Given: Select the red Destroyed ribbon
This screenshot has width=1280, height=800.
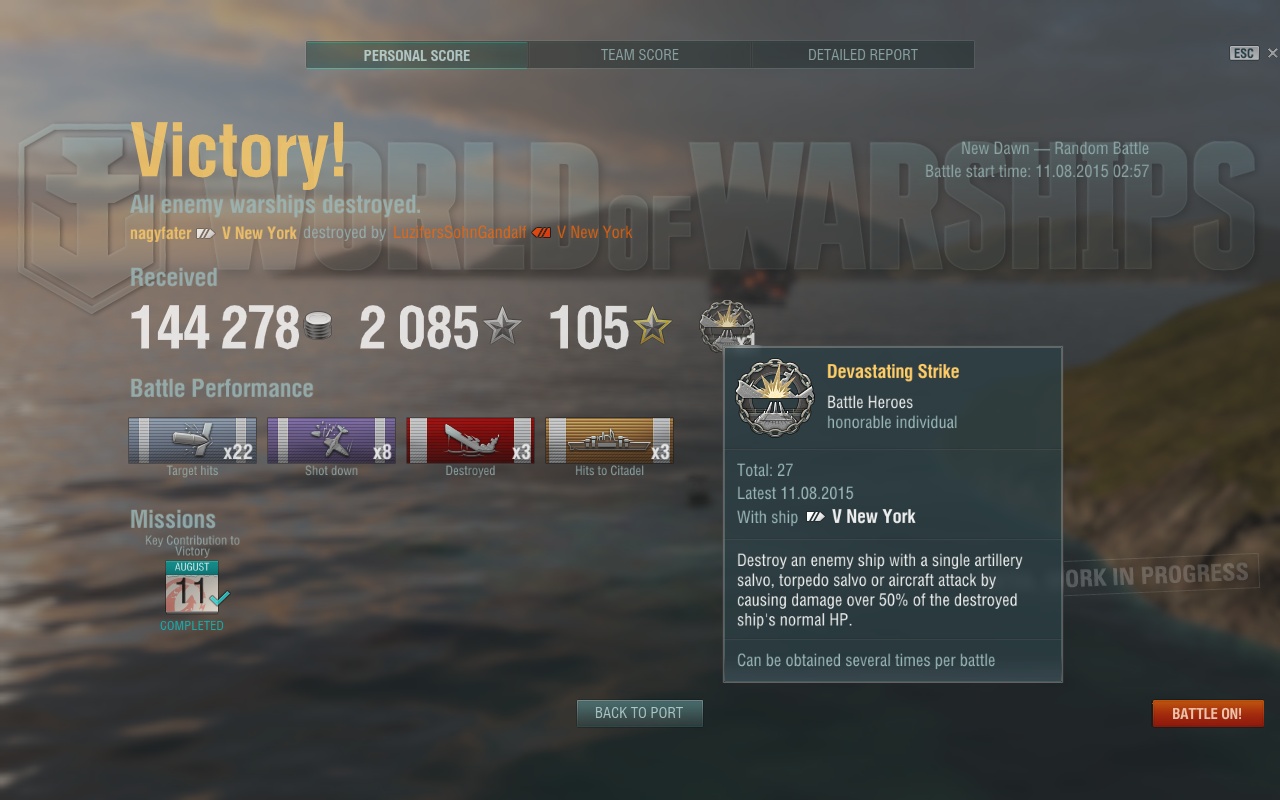Looking at the screenshot, I should (470, 441).
